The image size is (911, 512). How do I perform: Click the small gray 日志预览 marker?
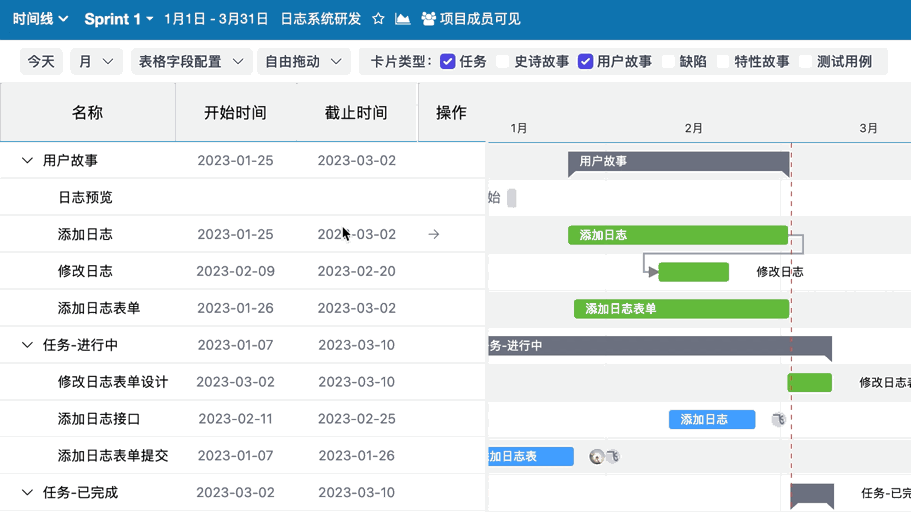[x=511, y=198]
